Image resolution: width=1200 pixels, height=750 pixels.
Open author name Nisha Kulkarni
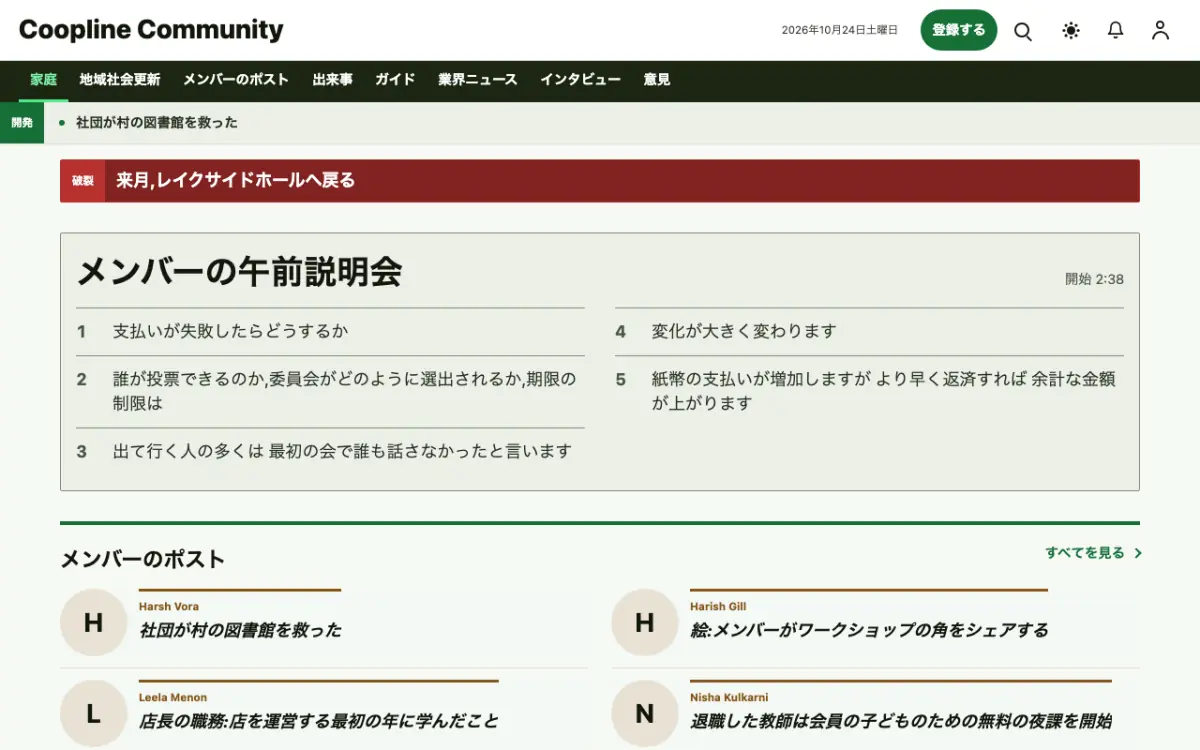click(x=729, y=698)
